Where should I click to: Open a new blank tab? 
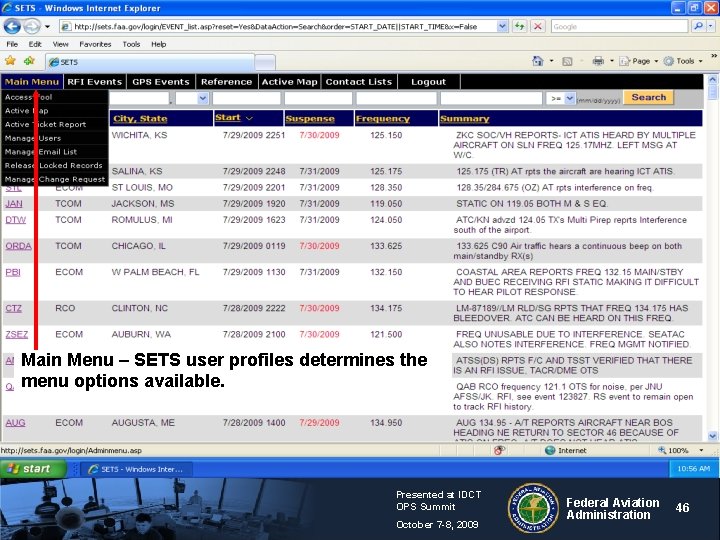coord(265,62)
